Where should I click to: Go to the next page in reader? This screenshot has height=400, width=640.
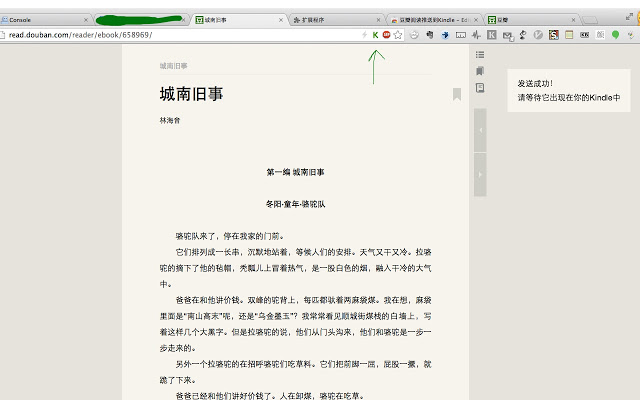tap(480, 175)
